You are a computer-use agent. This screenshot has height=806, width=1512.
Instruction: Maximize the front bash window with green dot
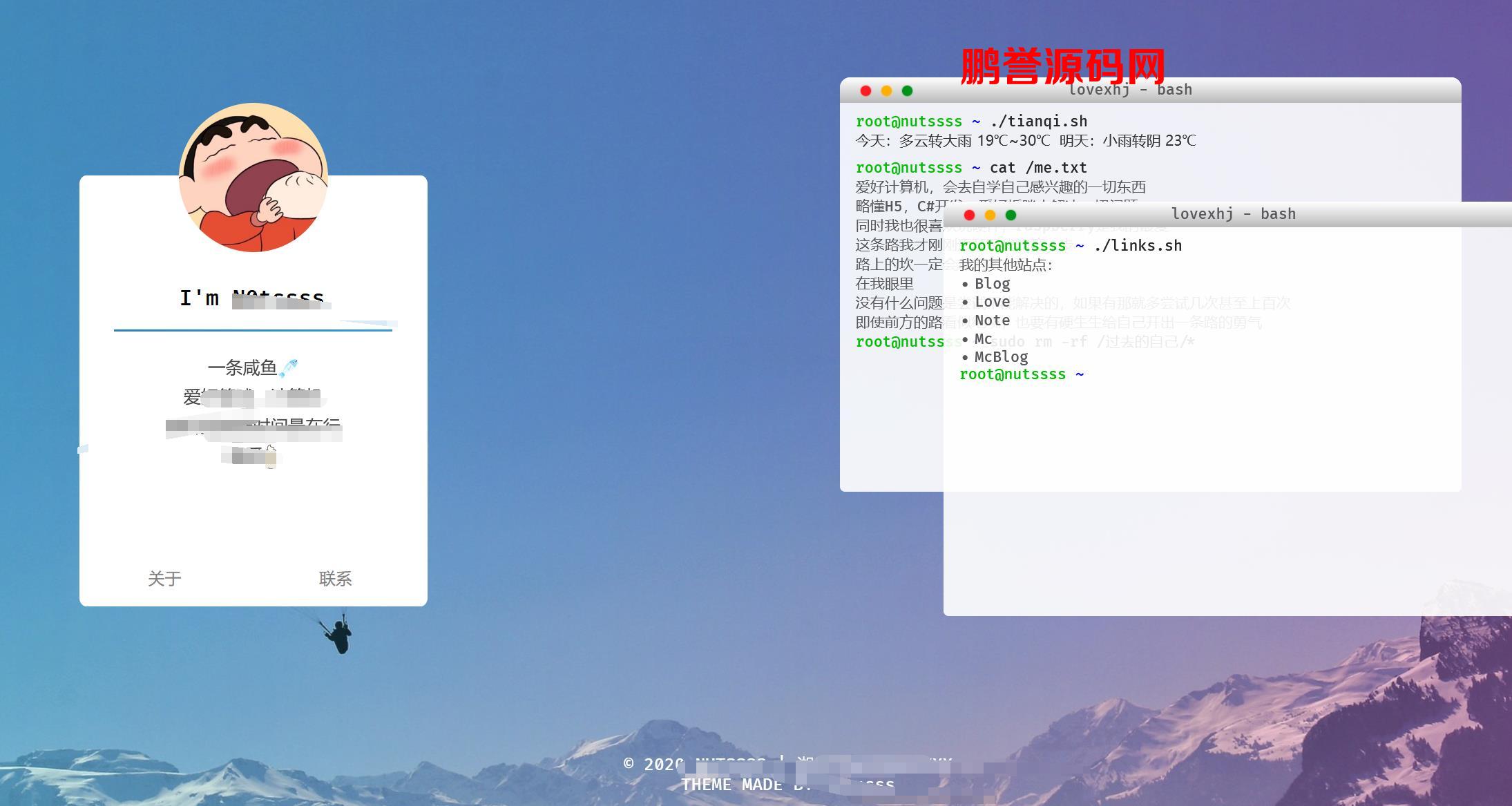tap(1011, 215)
